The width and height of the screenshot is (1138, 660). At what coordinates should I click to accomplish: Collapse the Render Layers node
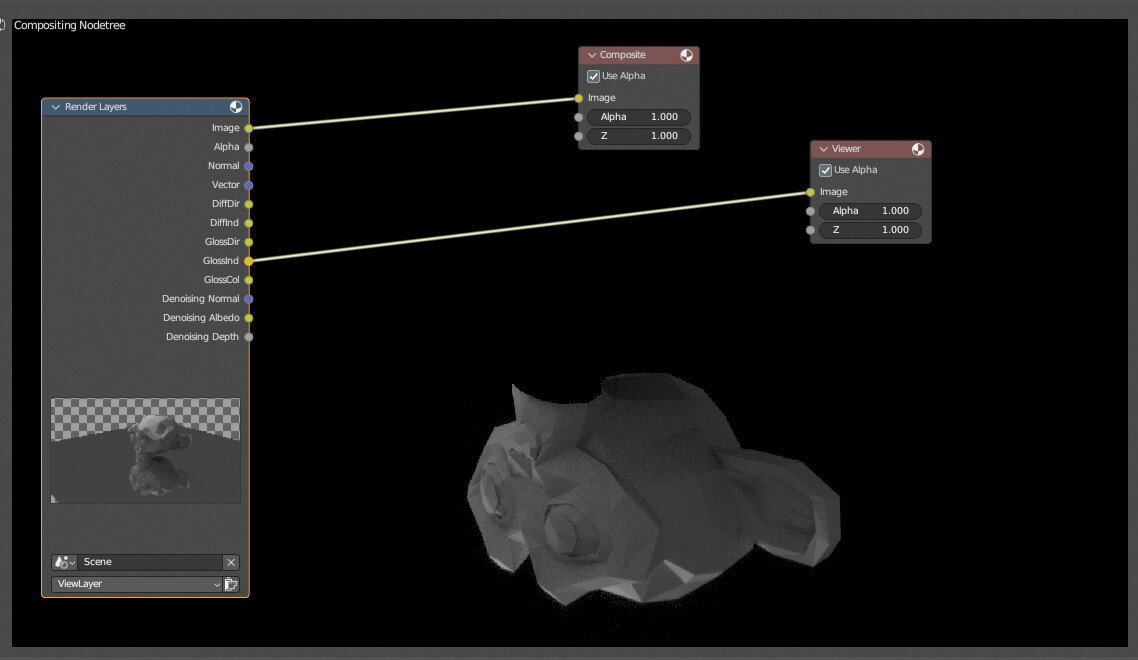pyautogui.click(x=56, y=107)
